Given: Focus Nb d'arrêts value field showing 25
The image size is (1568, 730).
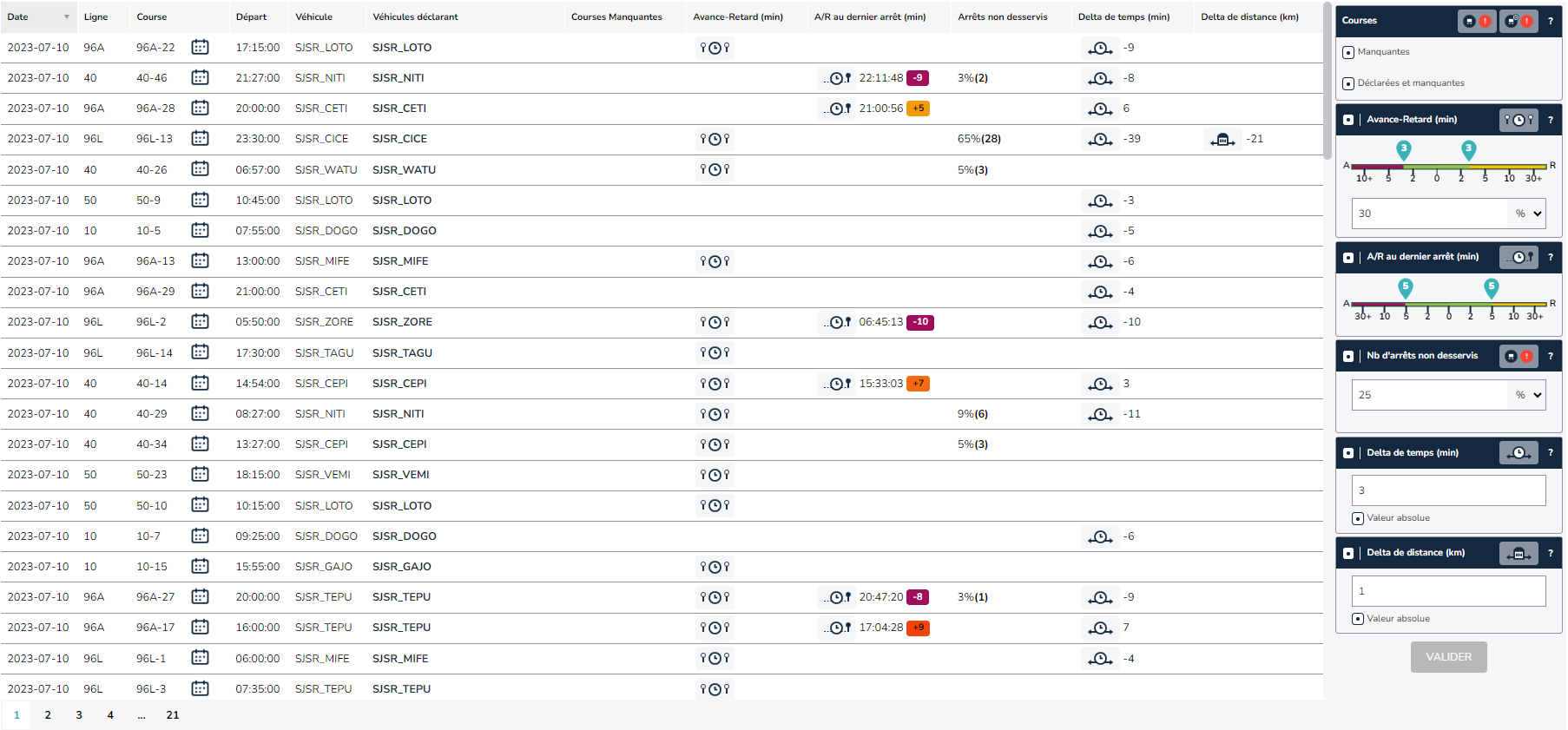Looking at the screenshot, I should [x=1432, y=395].
